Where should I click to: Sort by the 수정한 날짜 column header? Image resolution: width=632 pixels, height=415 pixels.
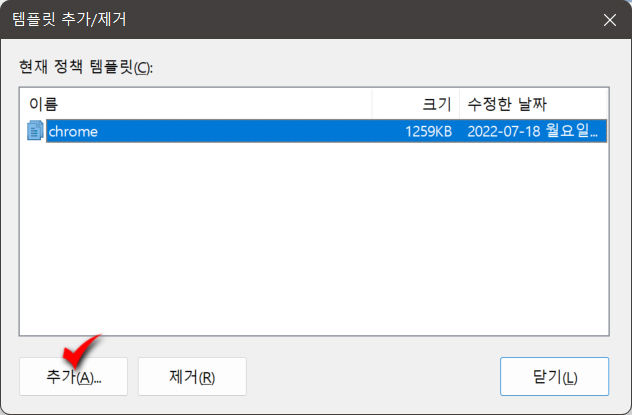tap(534, 104)
